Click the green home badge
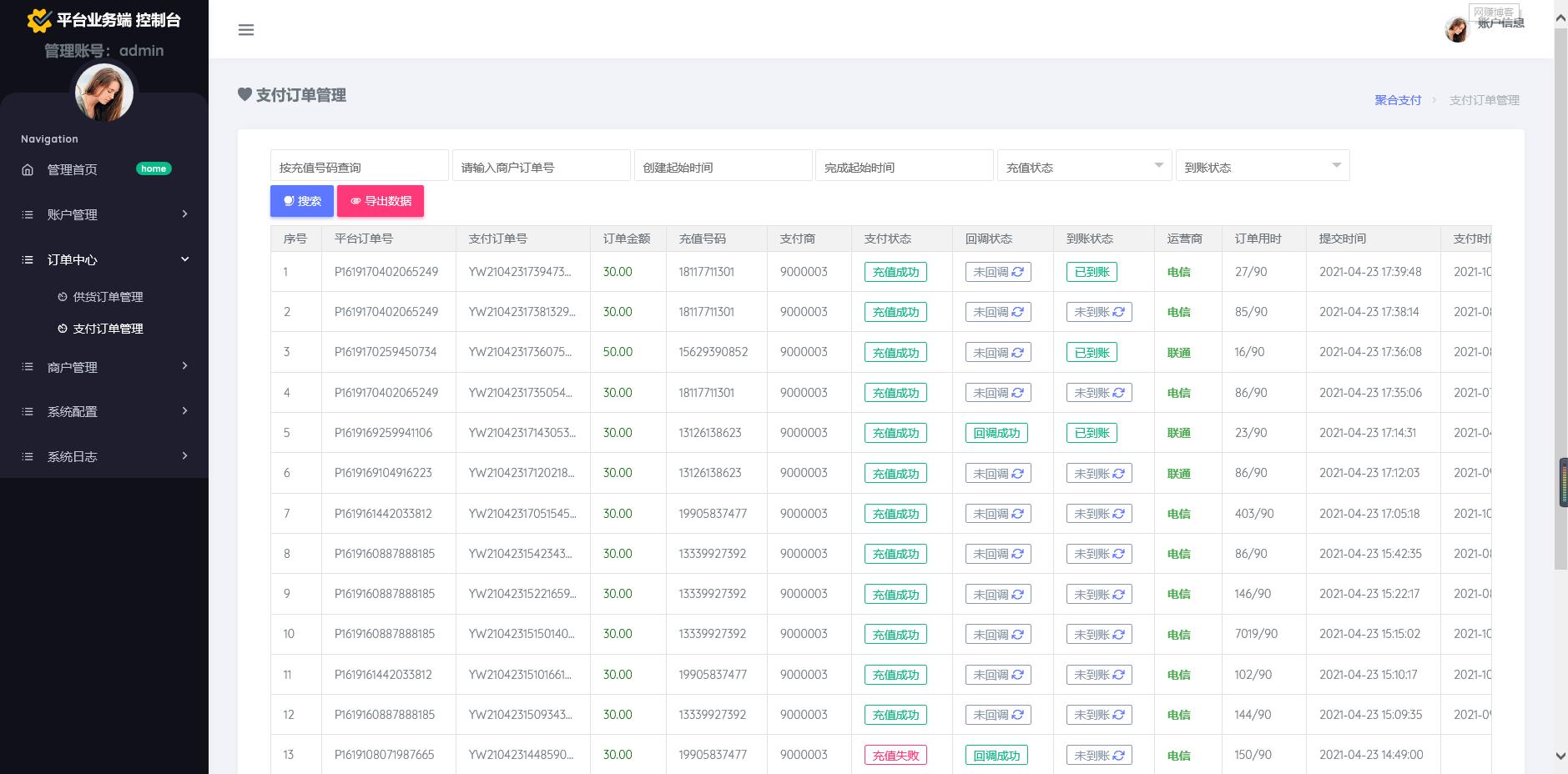The width and height of the screenshot is (1568, 774). point(154,168)
